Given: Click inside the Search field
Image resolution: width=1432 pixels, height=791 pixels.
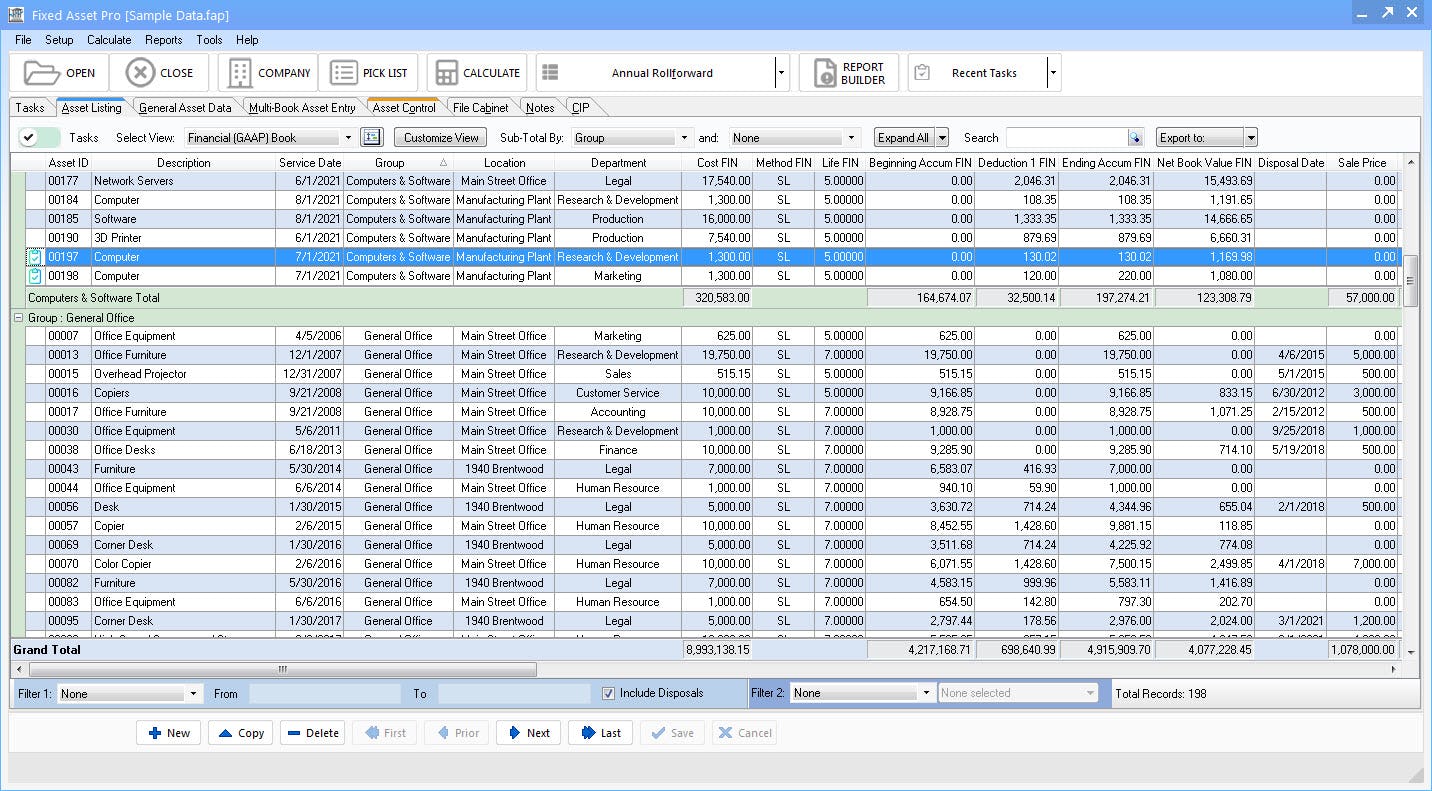Looking at the screenshot, I should point(1068,137).
